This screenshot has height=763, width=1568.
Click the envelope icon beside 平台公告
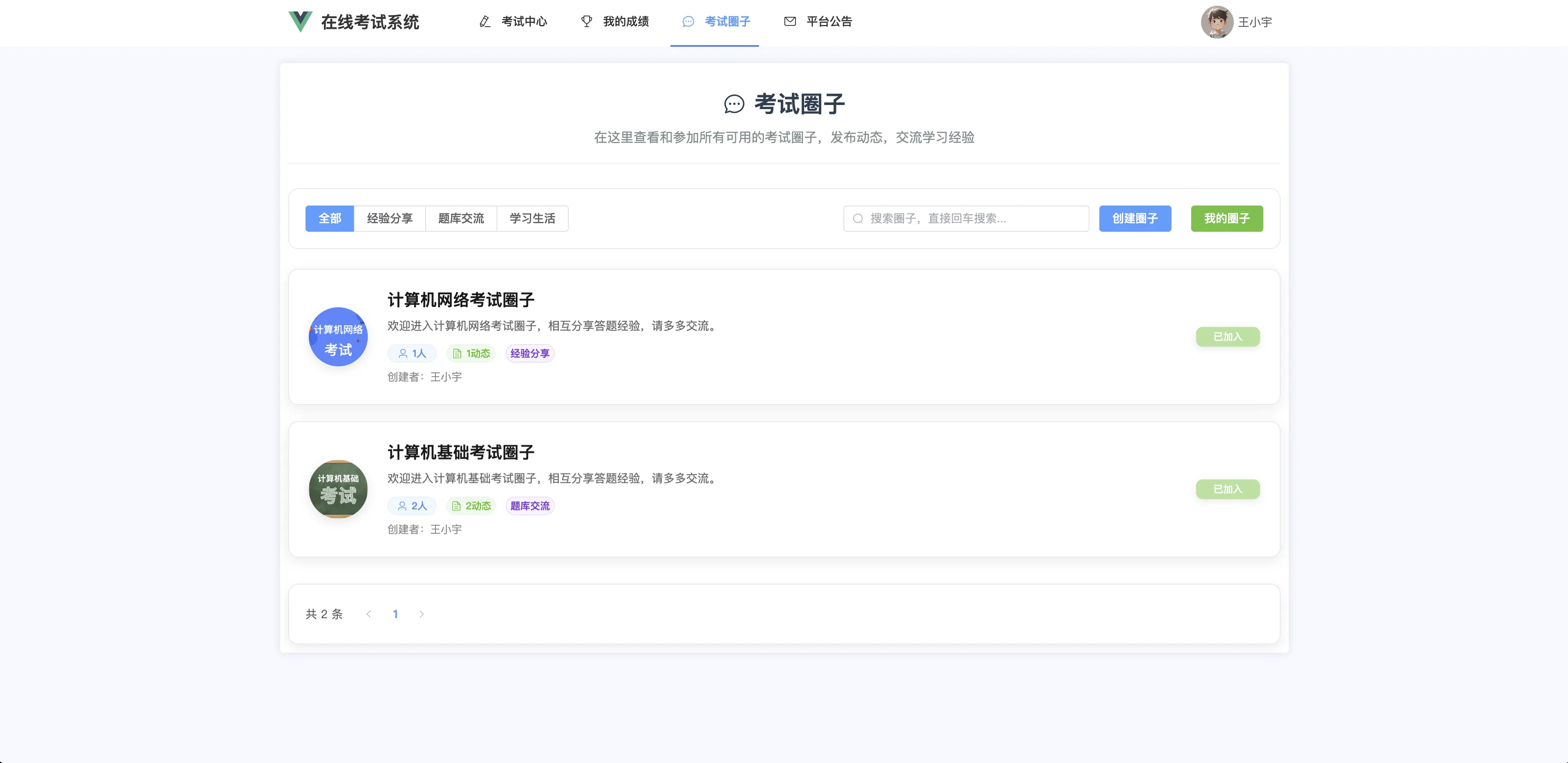tap(789, 22)
